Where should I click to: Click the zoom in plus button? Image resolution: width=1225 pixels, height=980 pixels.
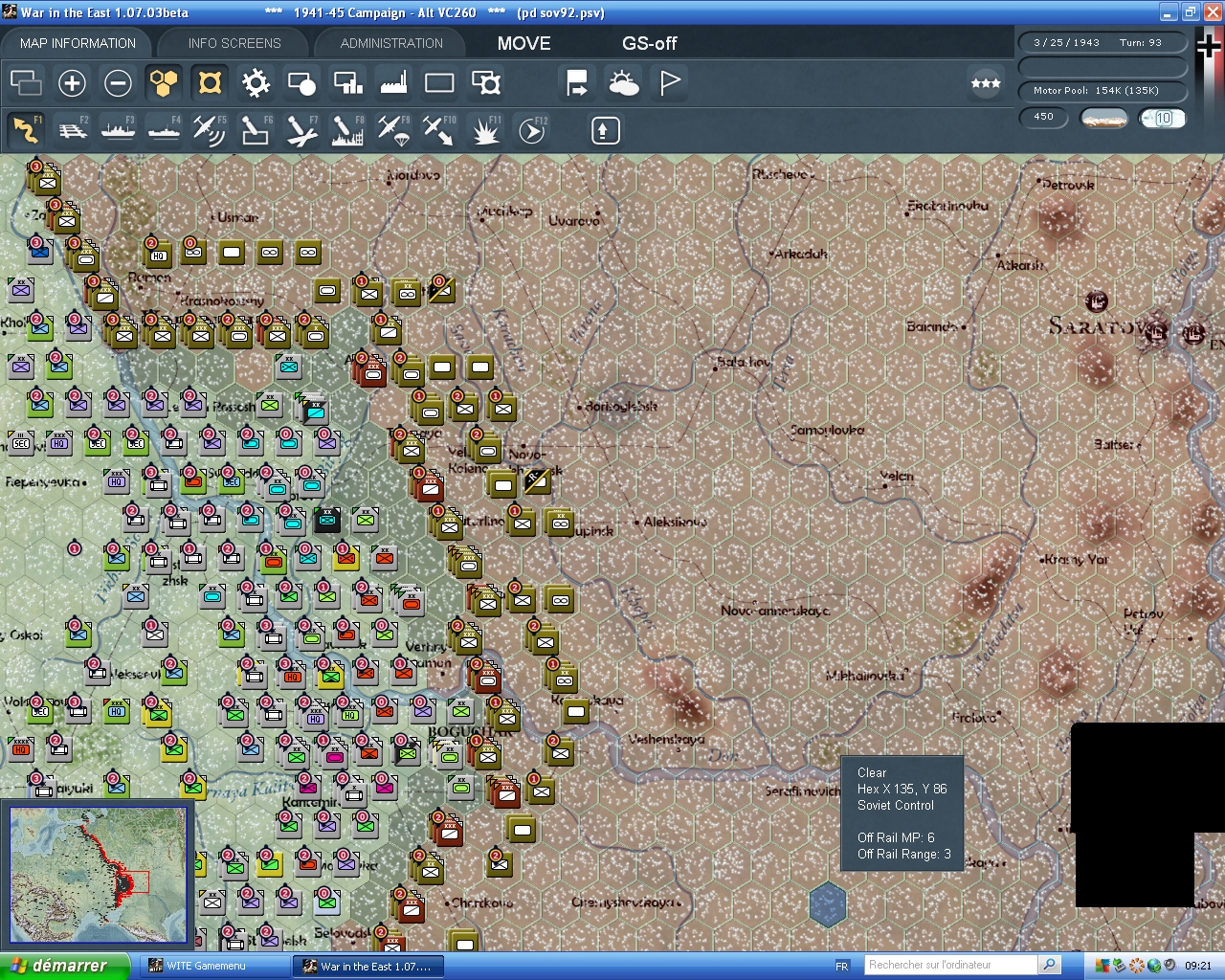pyautogui.click(x=72, y=83)
